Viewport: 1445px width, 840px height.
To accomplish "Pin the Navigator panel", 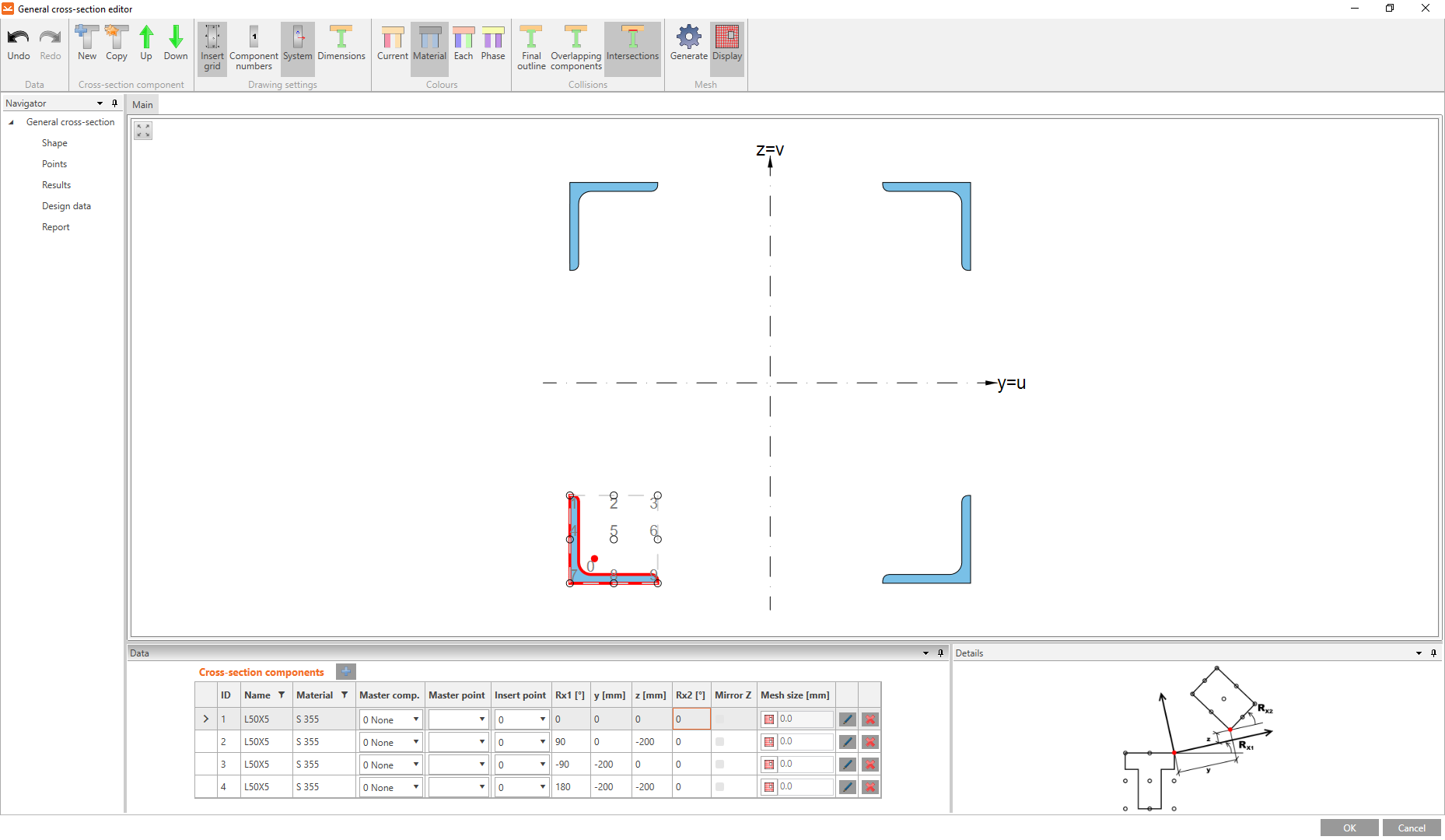I will (115, 103).
